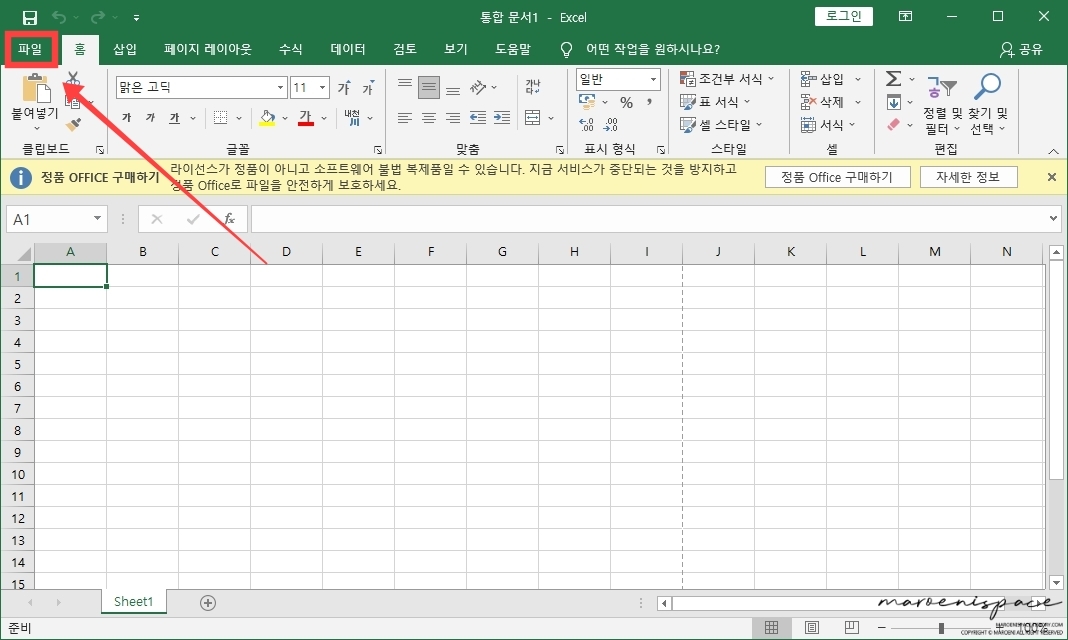The image size is (1068, 640).
Task: Click the AutoSum sigma icon
Action: [893, 79]
